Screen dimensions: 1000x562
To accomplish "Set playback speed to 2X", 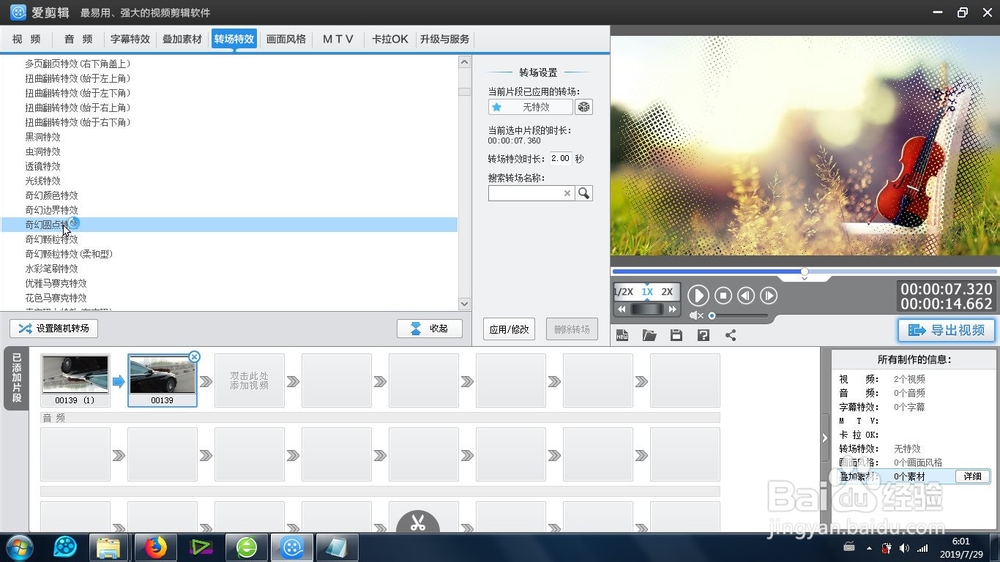I will click(x=667, y=292).
